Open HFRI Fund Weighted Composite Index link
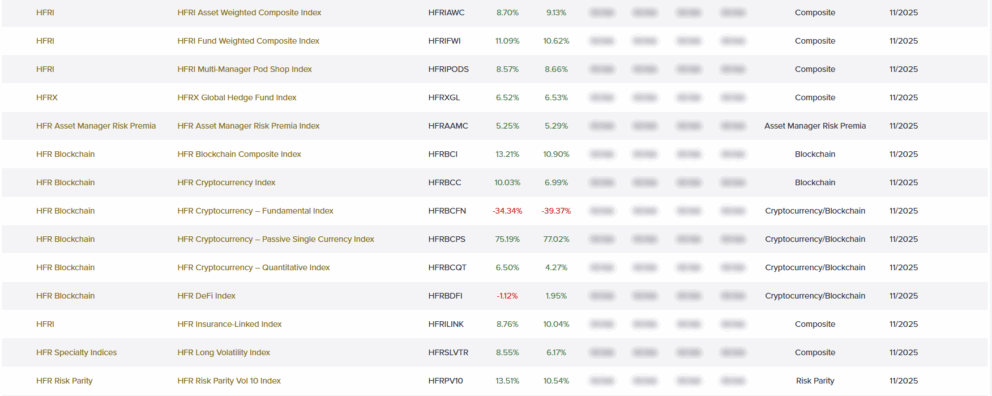The width and height of the screenshot is (992, 396). coord(248,41)
